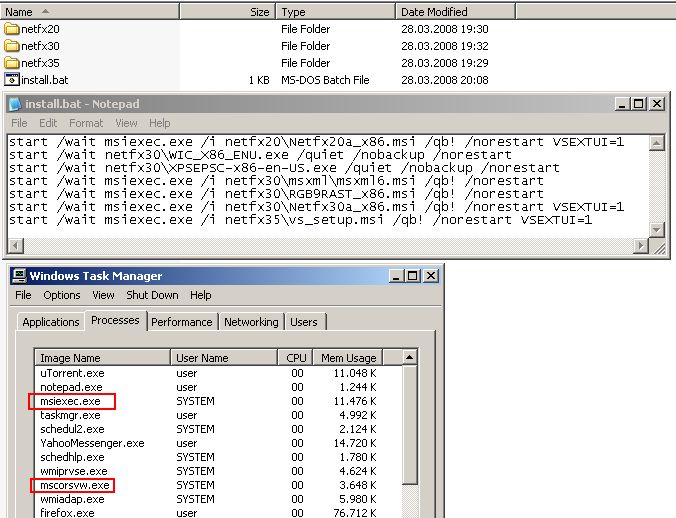Click the Task Manager title bar icon
This screenshot has width=676, height=518.
19,275
